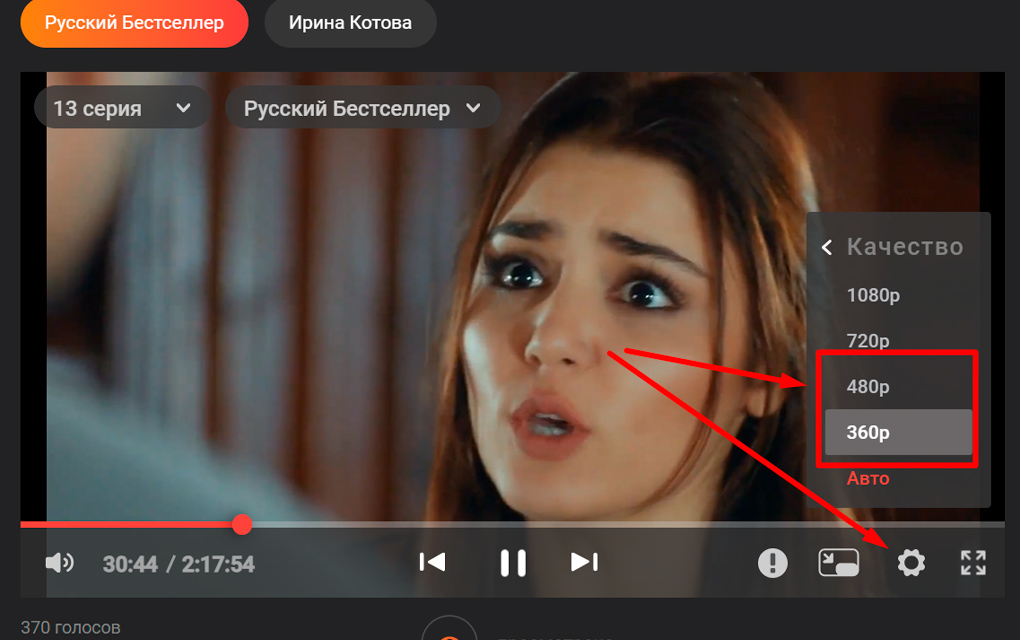Mute the video with the speaker icon
The image size is (1020, 640).
point(59,563)
